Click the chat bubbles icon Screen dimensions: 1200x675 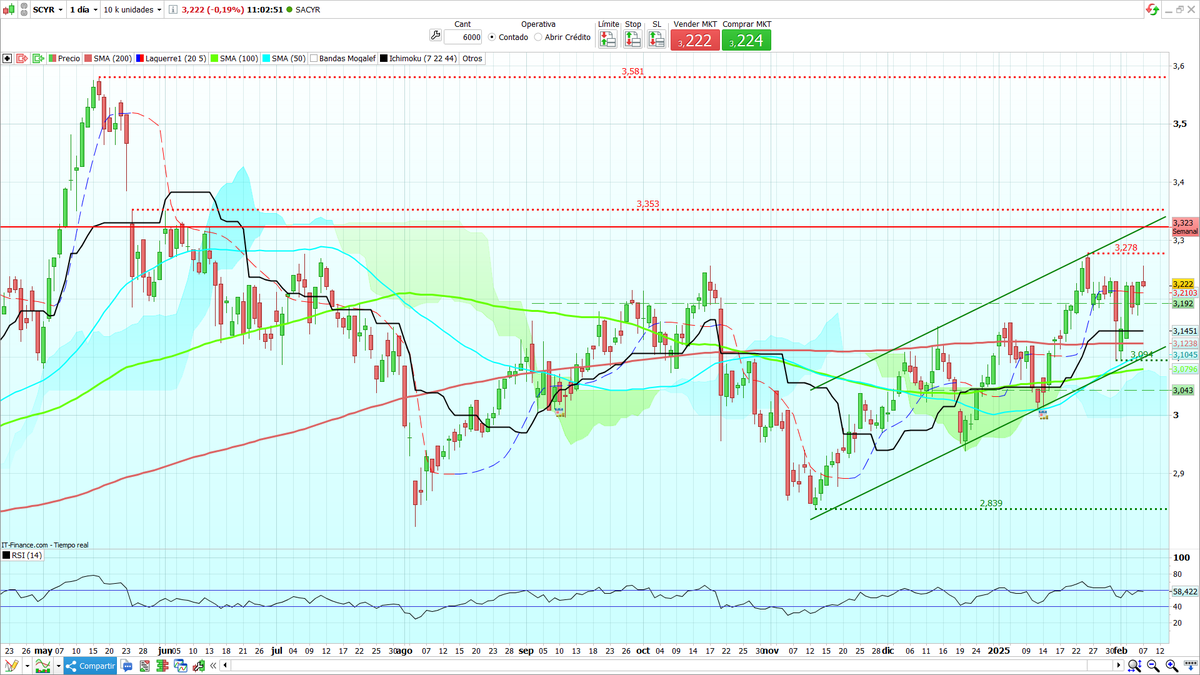point(126,665)
